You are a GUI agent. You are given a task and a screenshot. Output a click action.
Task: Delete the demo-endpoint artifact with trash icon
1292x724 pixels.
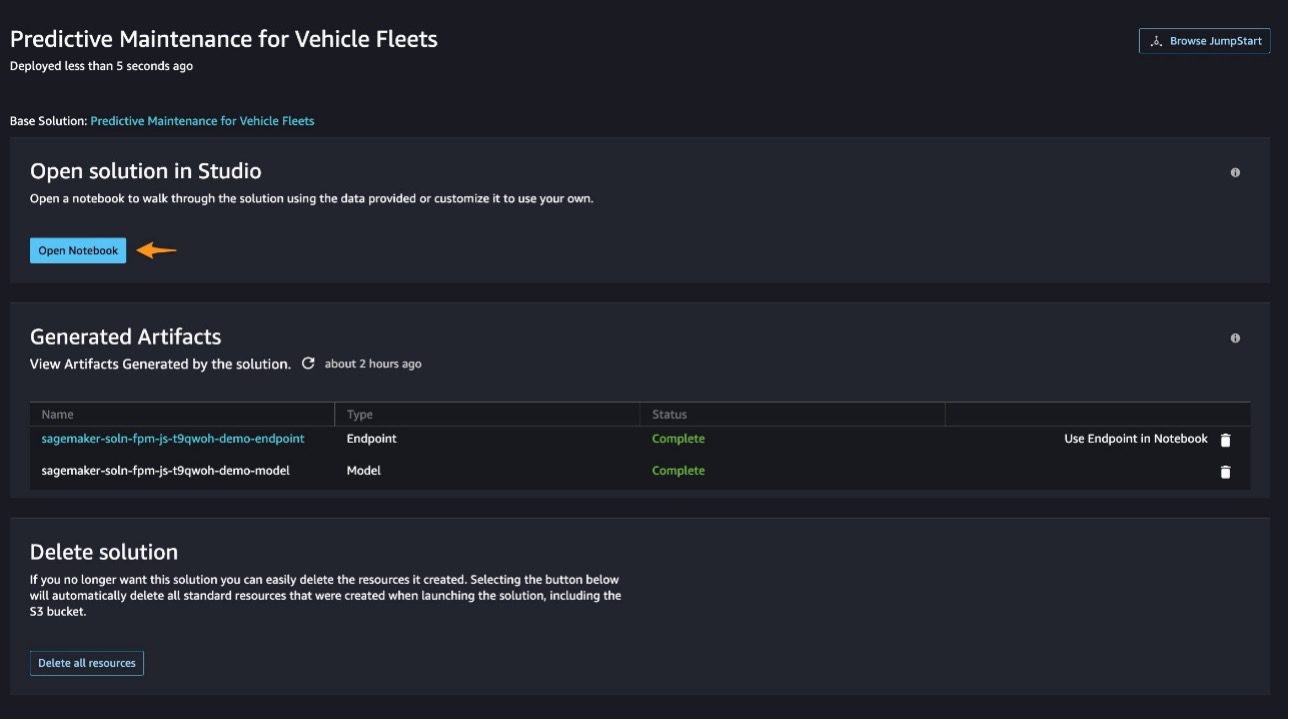[x=1226, y=440]
